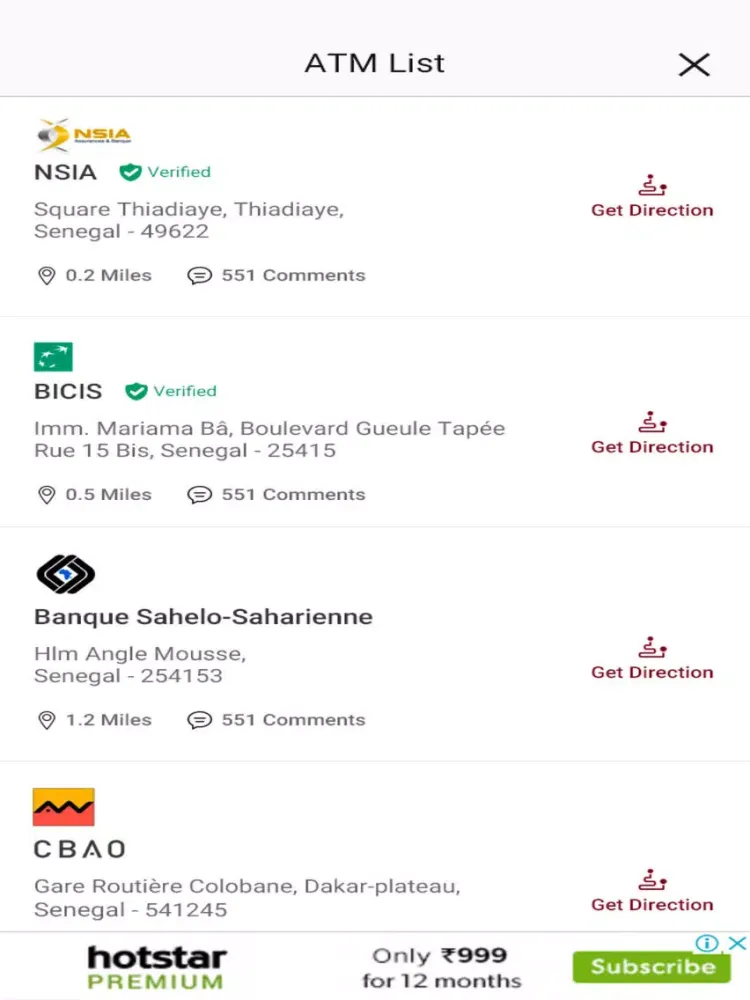Tap the 1.2 Miles location pin

46,720
